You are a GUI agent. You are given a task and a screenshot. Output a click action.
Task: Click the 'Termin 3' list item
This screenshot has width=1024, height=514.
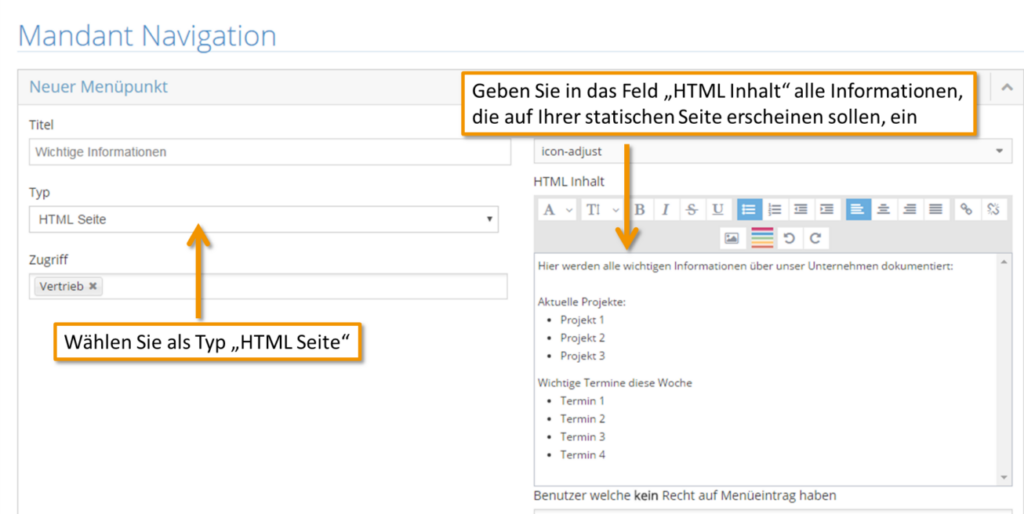583,436
